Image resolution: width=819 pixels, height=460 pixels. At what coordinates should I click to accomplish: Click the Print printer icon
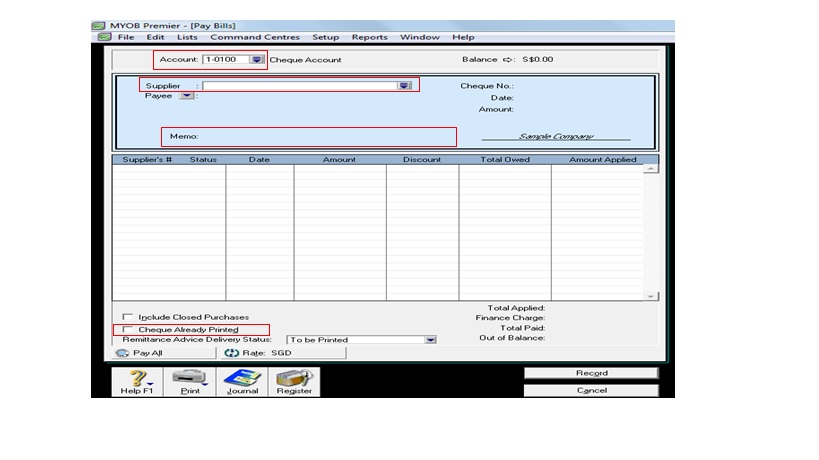coord(190,382)
